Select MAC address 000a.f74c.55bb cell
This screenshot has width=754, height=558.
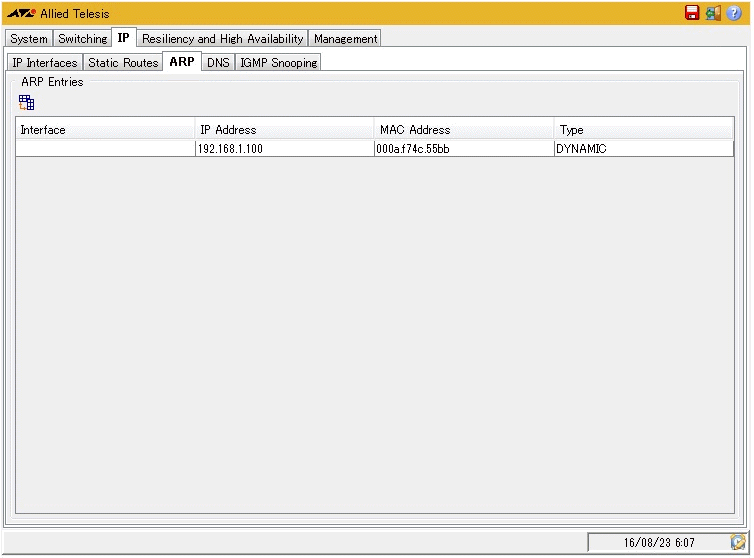pyautogui.click(x=465, y=149)
